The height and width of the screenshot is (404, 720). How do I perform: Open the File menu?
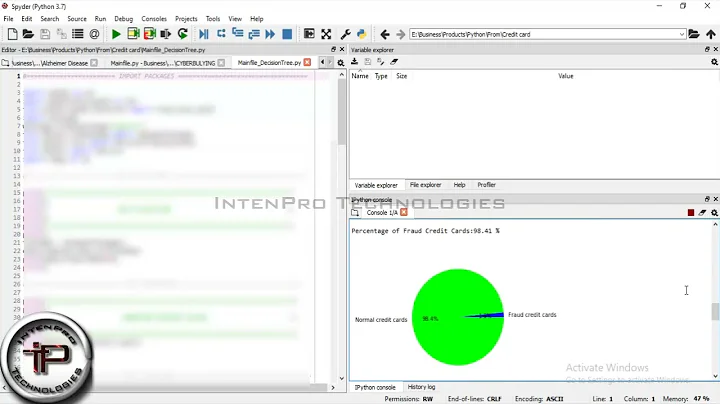click(x=8, y=19)
